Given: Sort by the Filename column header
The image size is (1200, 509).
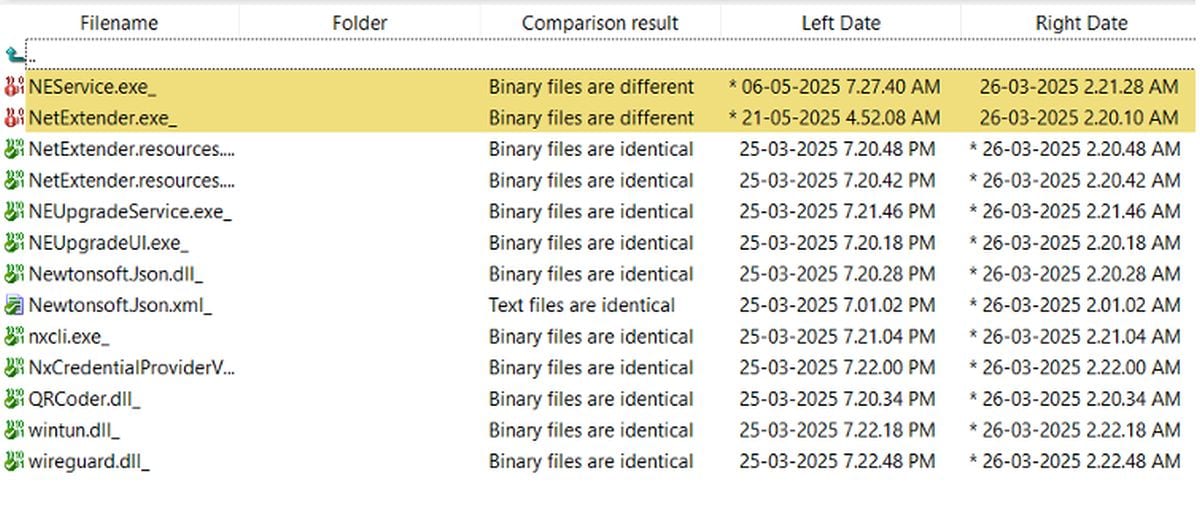Looking at the screenshot, I should (119, 22).
